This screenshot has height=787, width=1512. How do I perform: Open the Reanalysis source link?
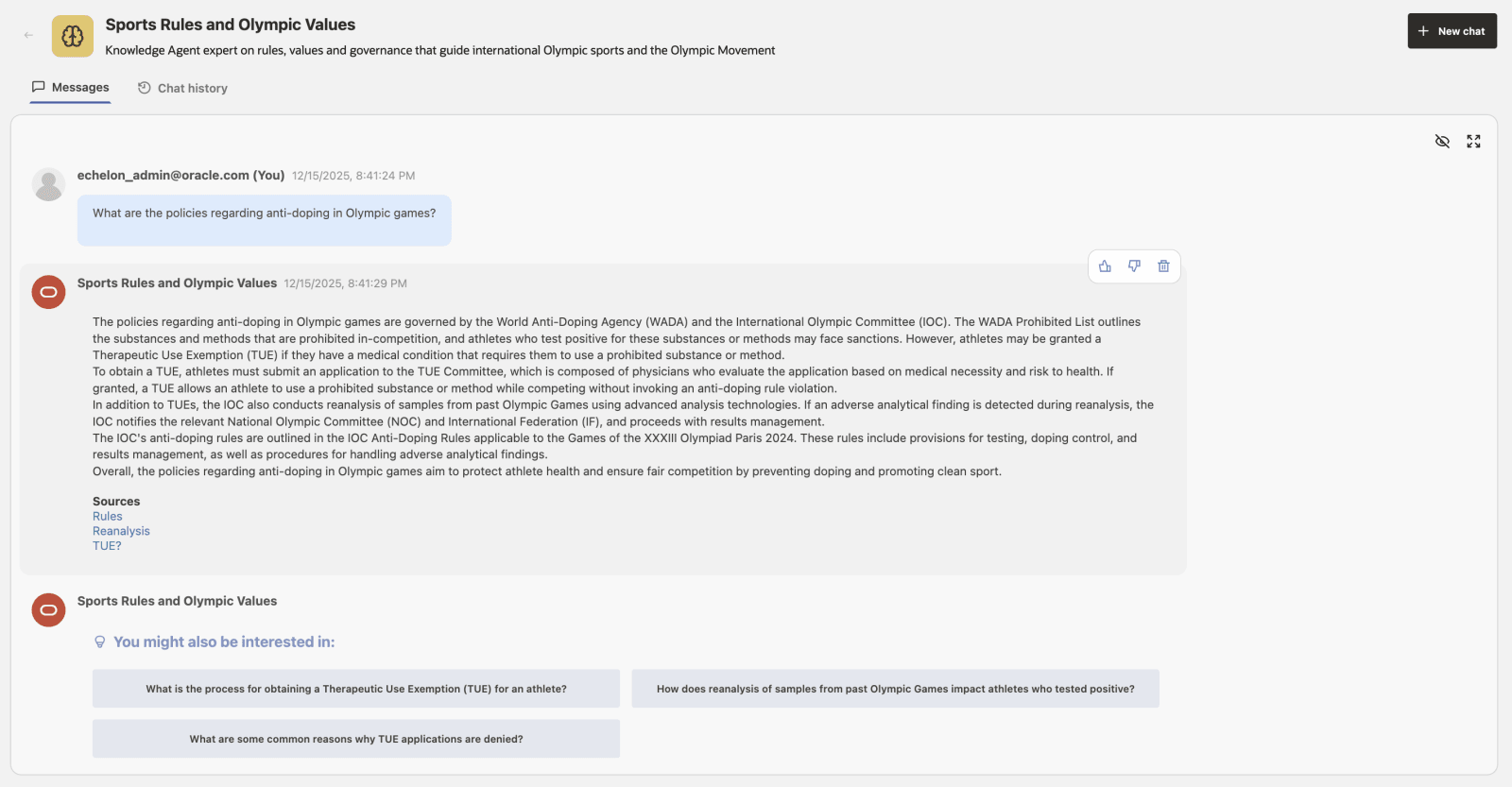pyautogui.click(x=121, y=530)
